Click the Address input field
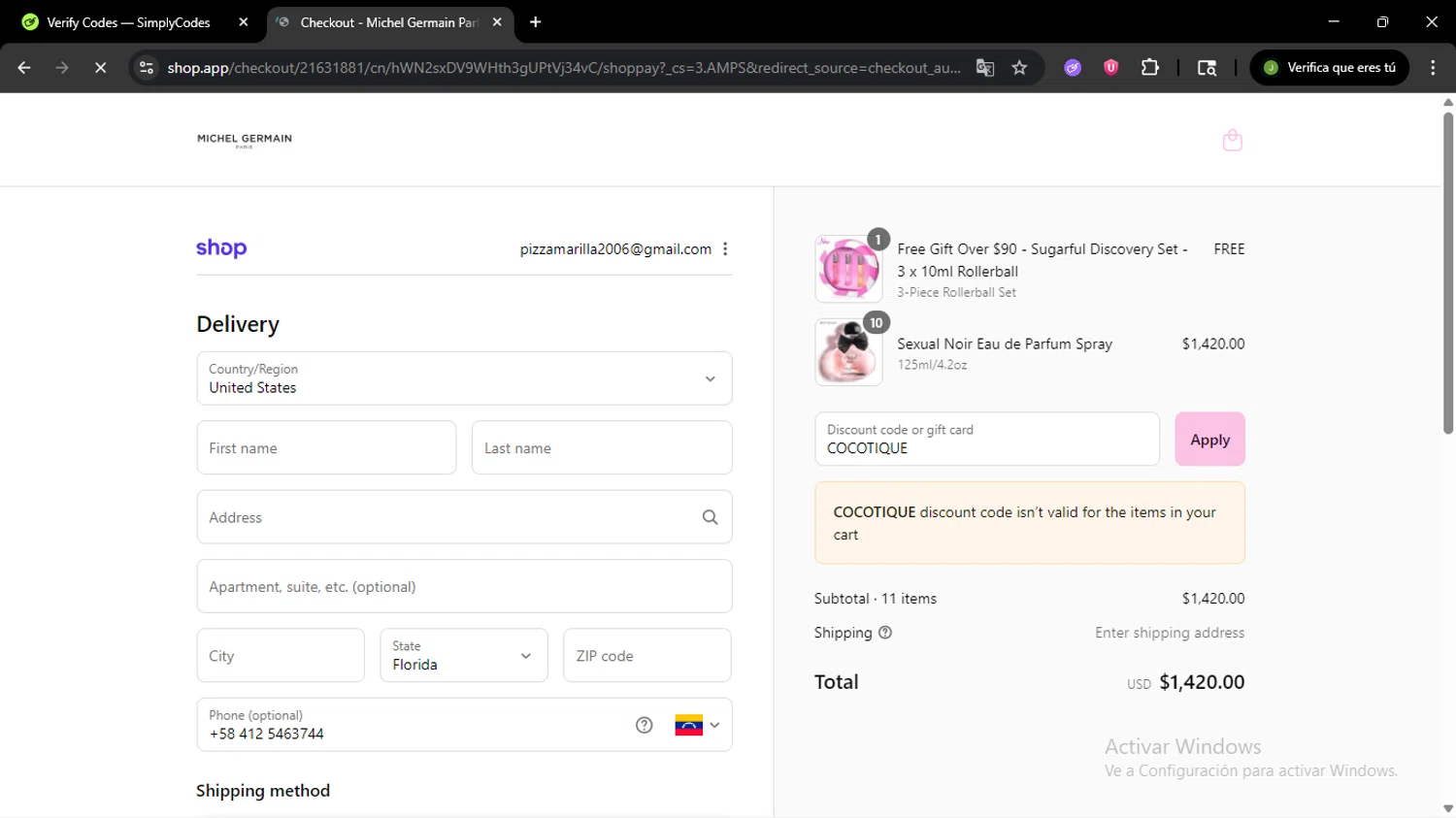The height and width of the screenshot is (818, 1456). pos(464,517)
